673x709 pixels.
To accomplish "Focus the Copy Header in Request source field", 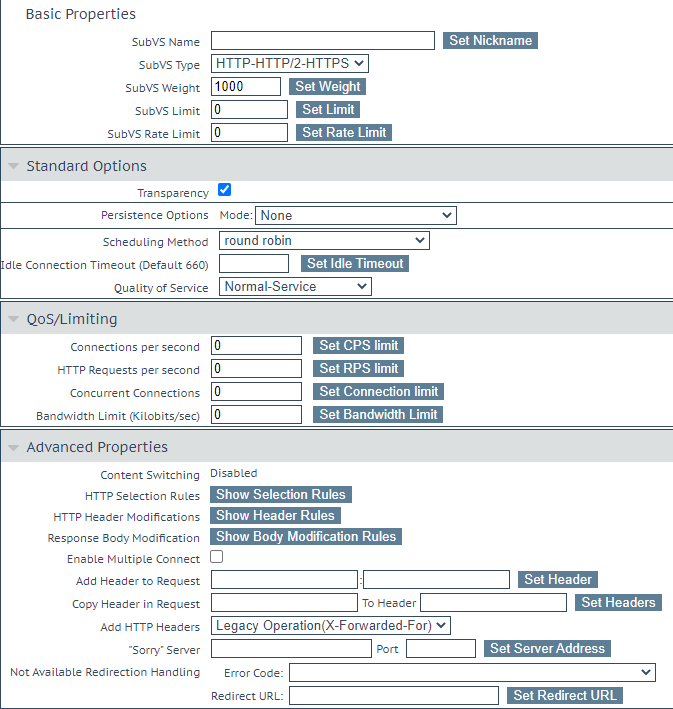I will 284,603.
